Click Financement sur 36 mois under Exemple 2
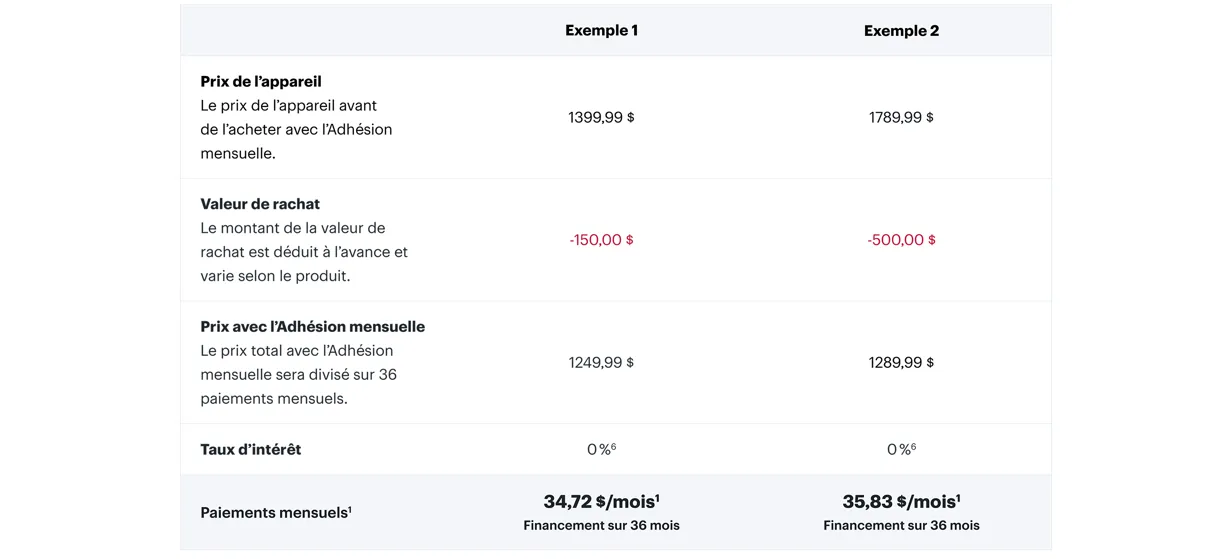This screenshot has width=1232, height=559. click(x=901, y=525)
